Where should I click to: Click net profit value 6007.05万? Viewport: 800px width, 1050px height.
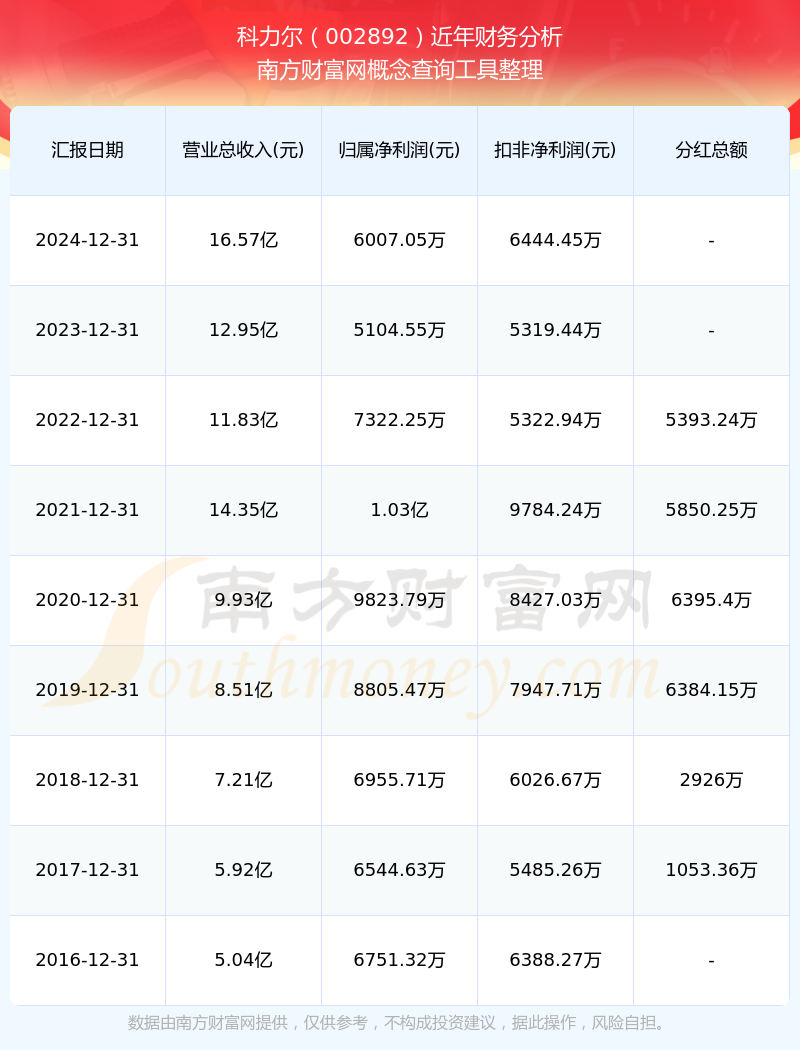[399, 240]
